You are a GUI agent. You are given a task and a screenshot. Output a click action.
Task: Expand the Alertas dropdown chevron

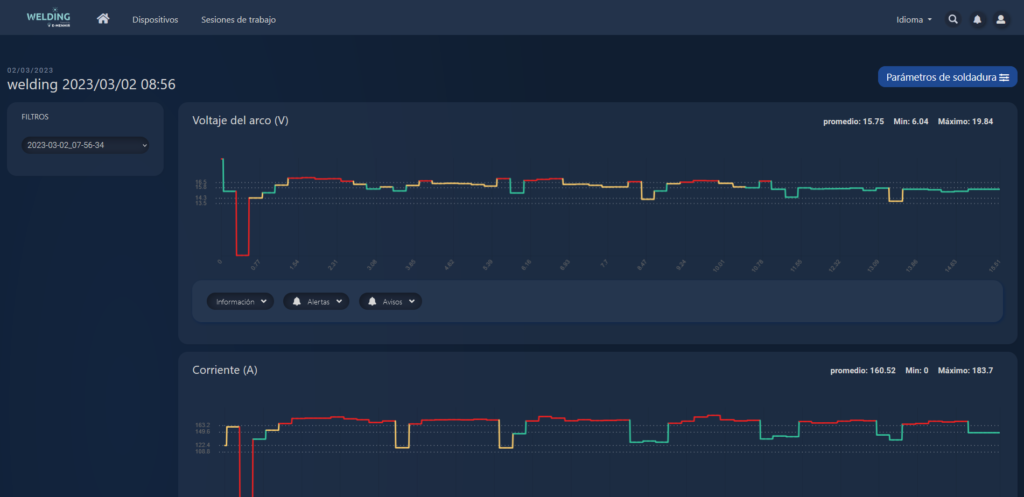click(339, 301)
